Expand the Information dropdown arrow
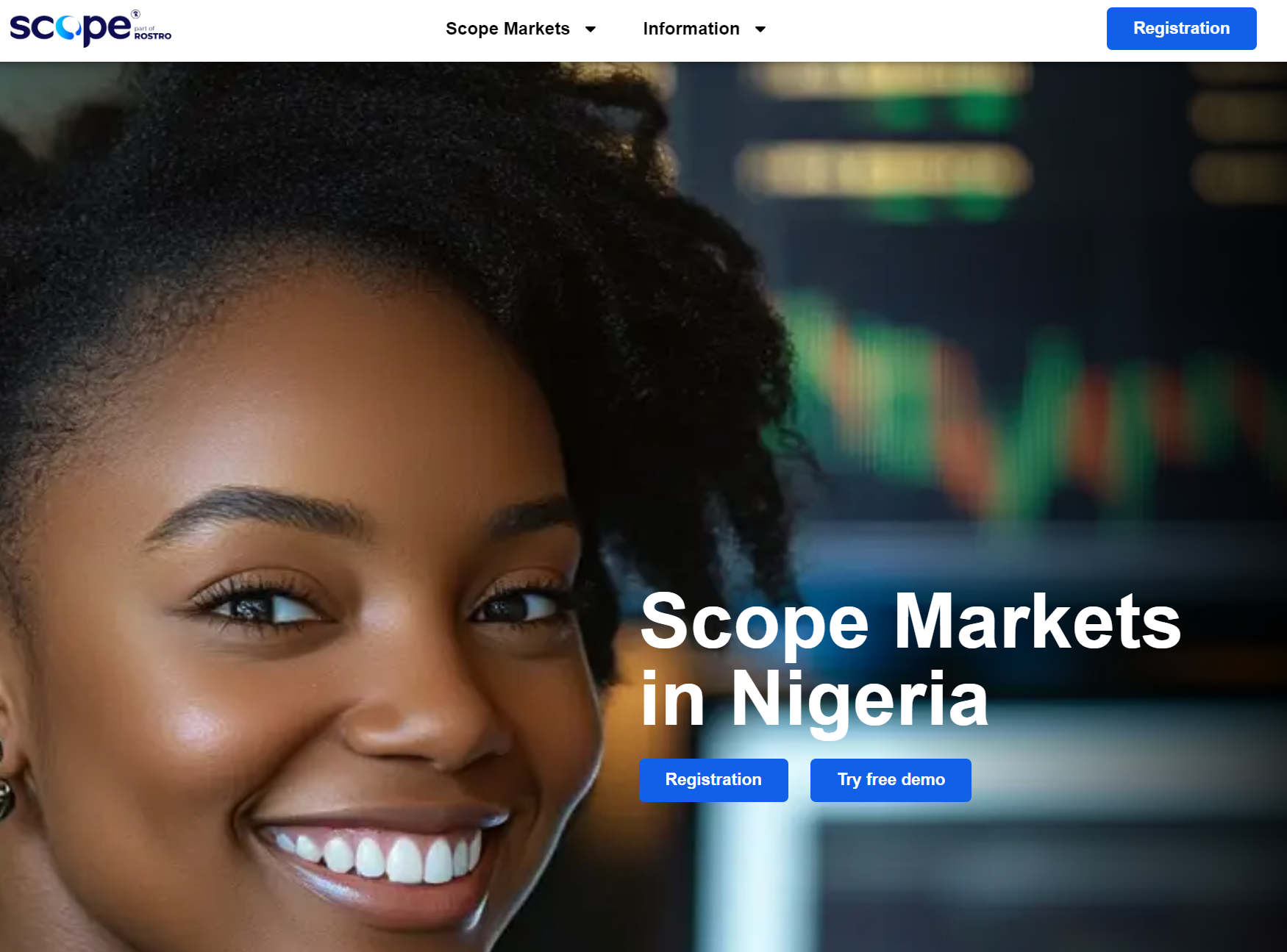Image resolution: width=1287 pixels, height=952 pixels. point(760,29)
